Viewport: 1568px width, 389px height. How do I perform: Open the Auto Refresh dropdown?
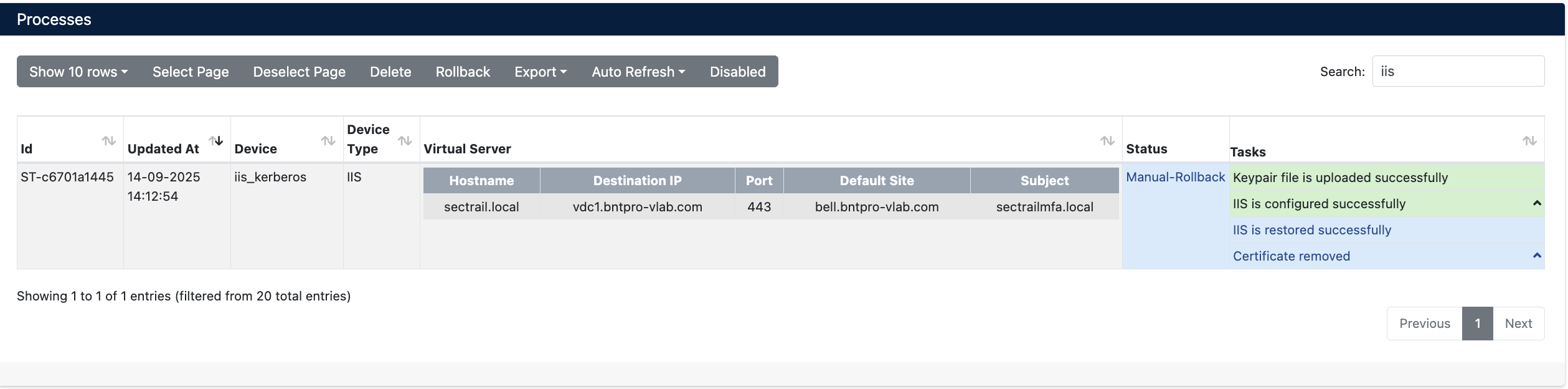click(x=638, y=72)
